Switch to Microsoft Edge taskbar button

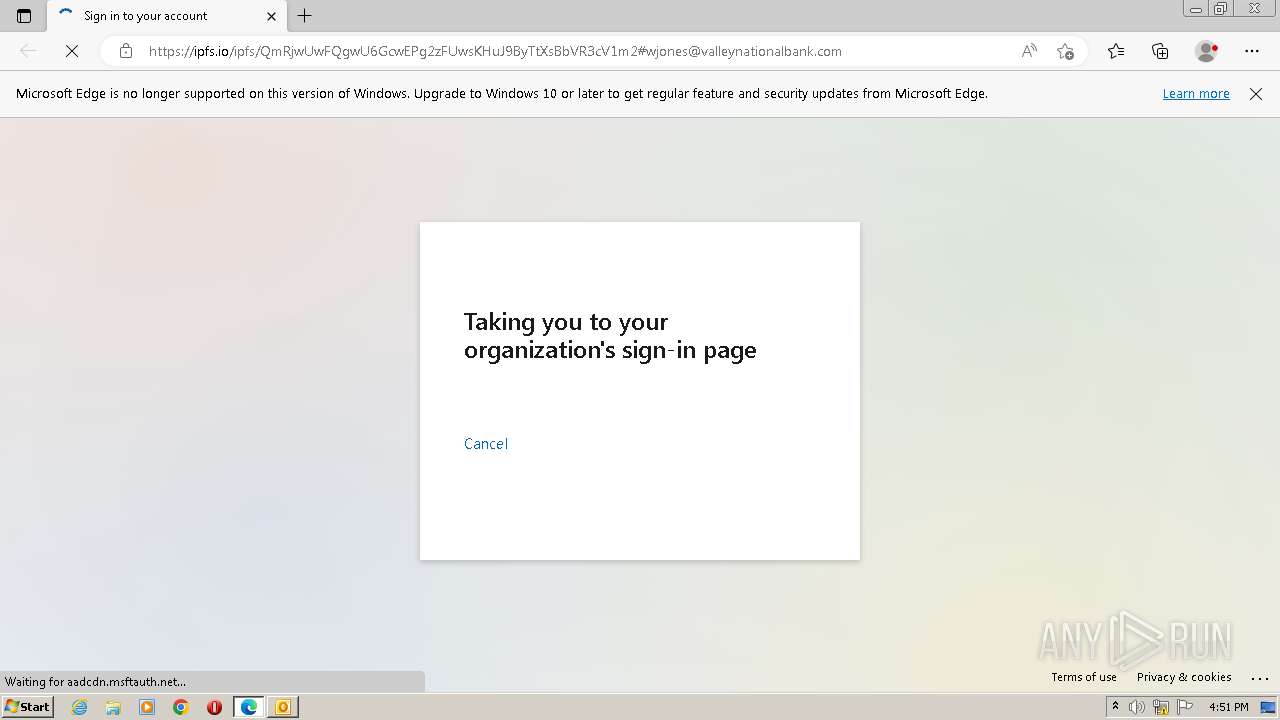[x=249, y=707]
